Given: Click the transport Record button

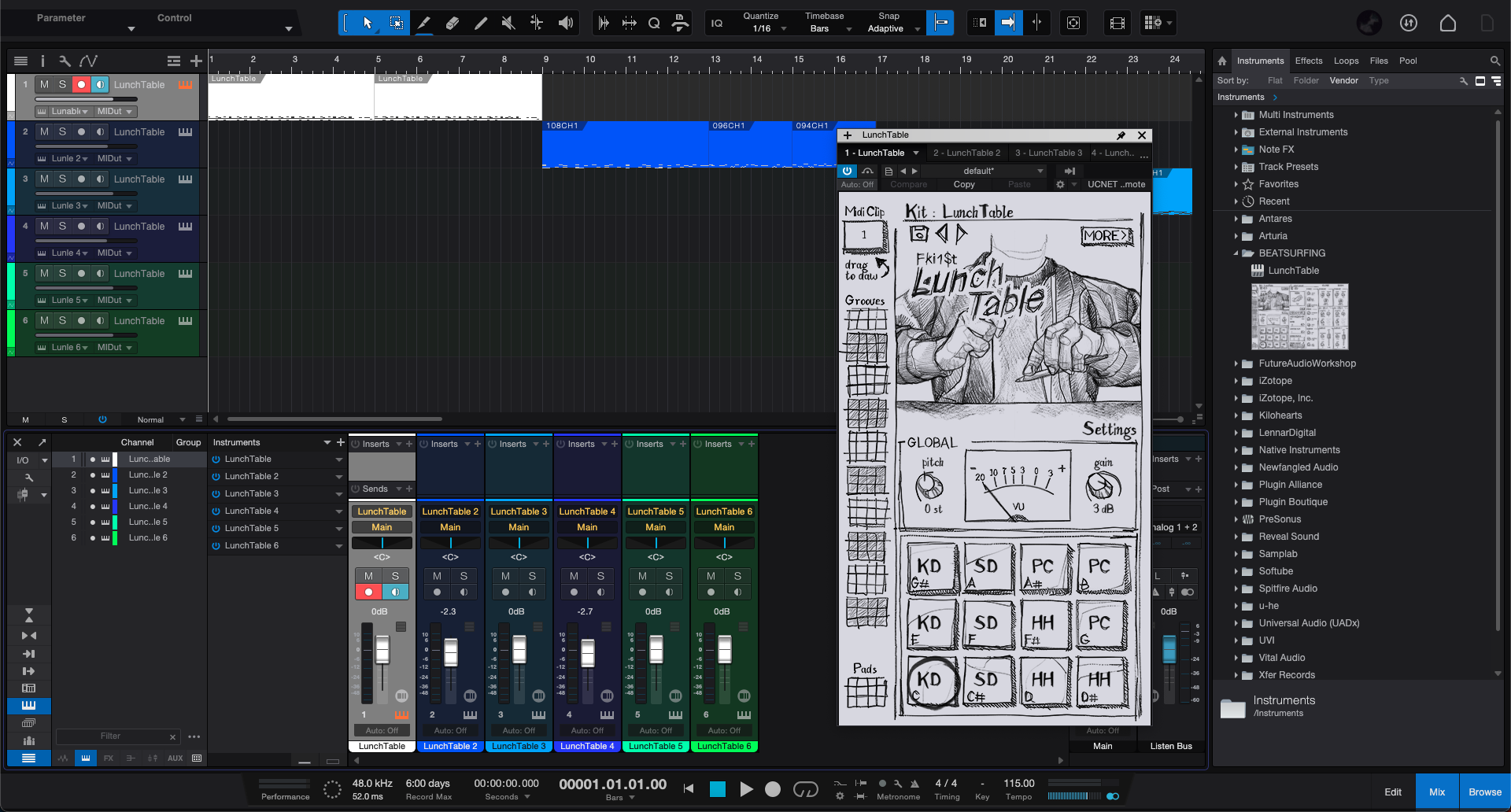Looking at the screenshot, I should [773, 789].
